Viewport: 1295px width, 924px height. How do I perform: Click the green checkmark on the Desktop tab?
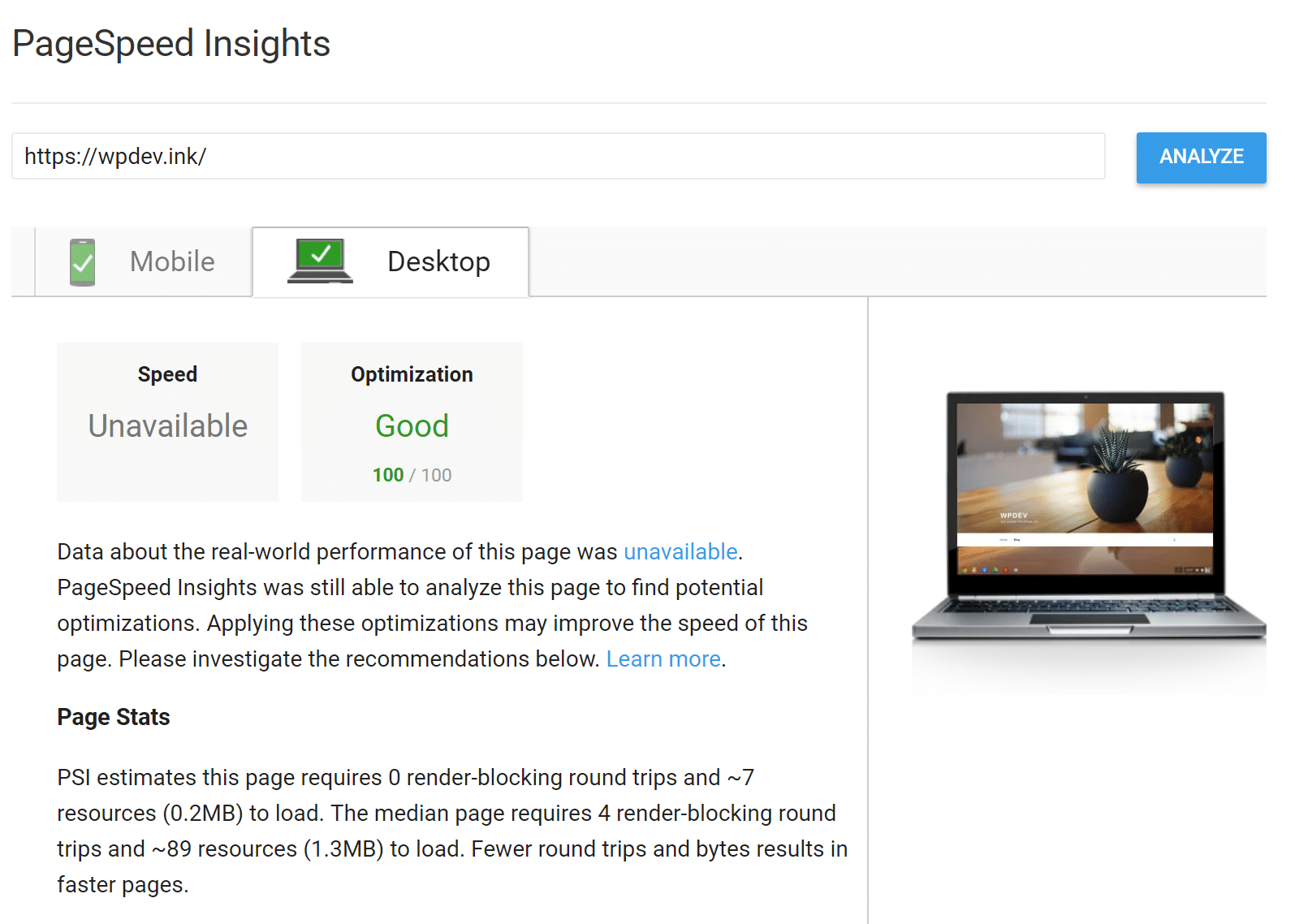click(x=319, y=255)
